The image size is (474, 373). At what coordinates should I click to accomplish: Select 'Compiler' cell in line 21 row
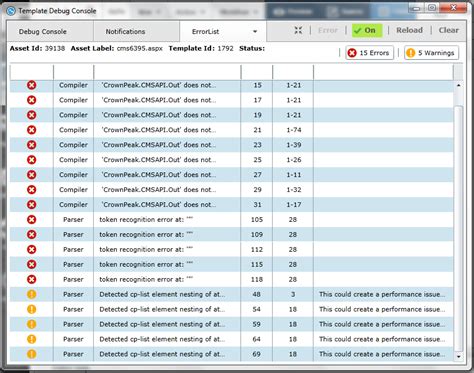(x=73, y=130)
